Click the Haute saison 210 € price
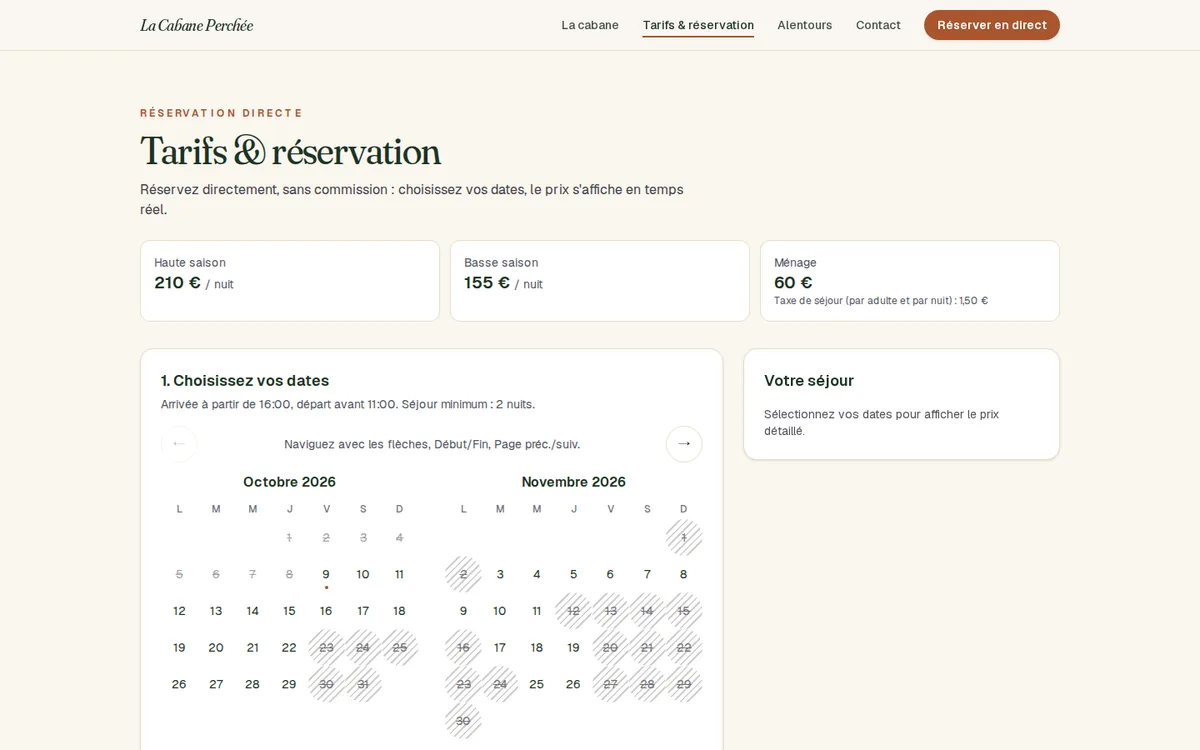The image size is (1200, 750). pyautogui.click(x=194, y=283)
